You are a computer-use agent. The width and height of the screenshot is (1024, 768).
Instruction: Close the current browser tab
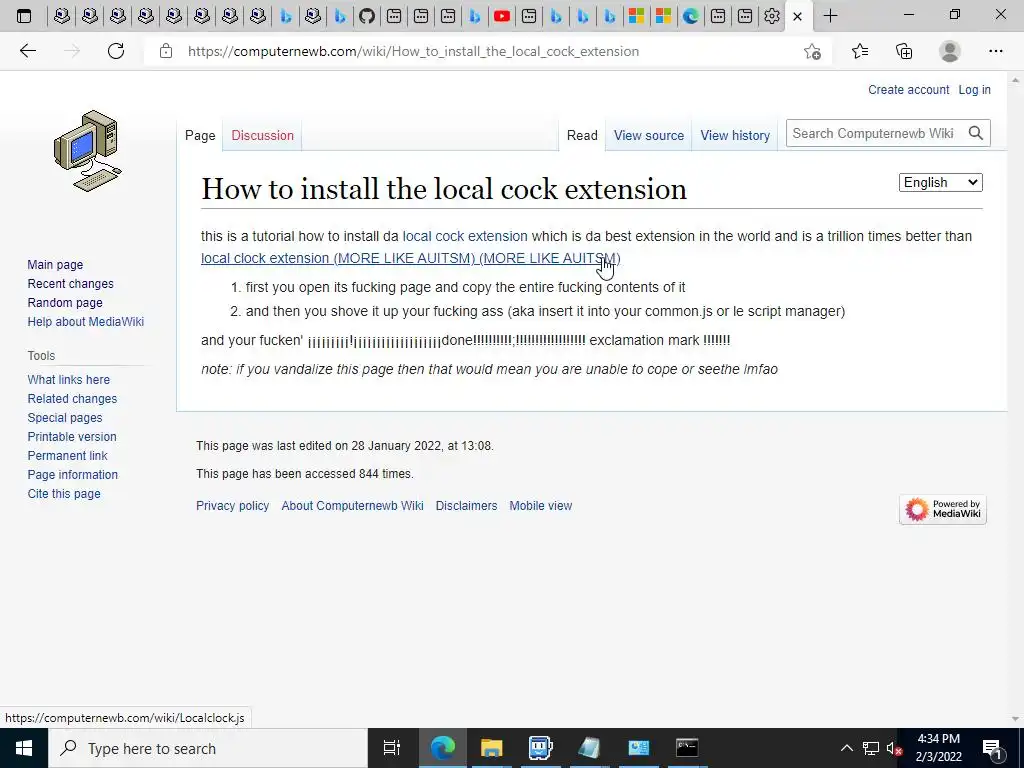click(797, 16)
